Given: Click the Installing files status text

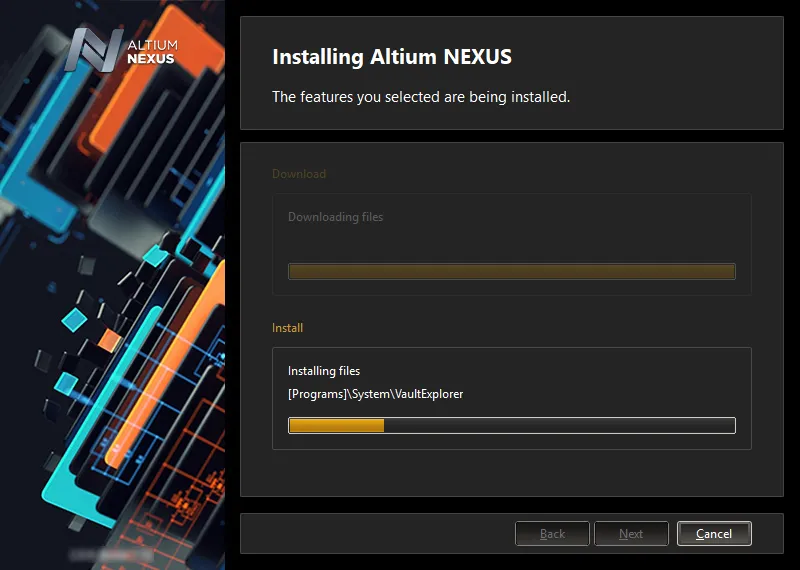Looking at the screenshot, I should (x=324, y=371).
